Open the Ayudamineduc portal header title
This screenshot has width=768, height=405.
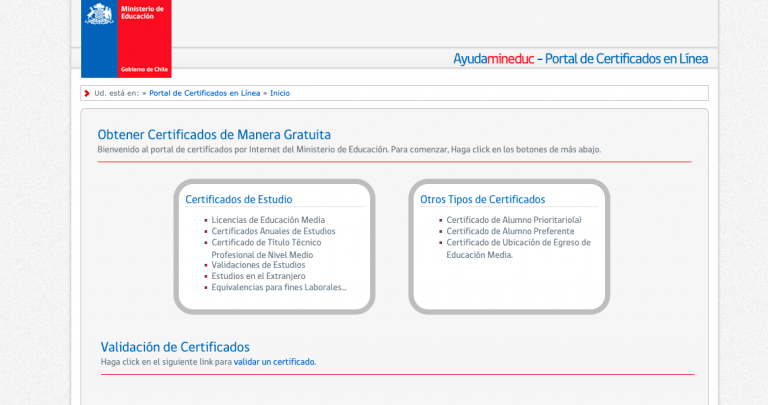[x=580, y=59]
